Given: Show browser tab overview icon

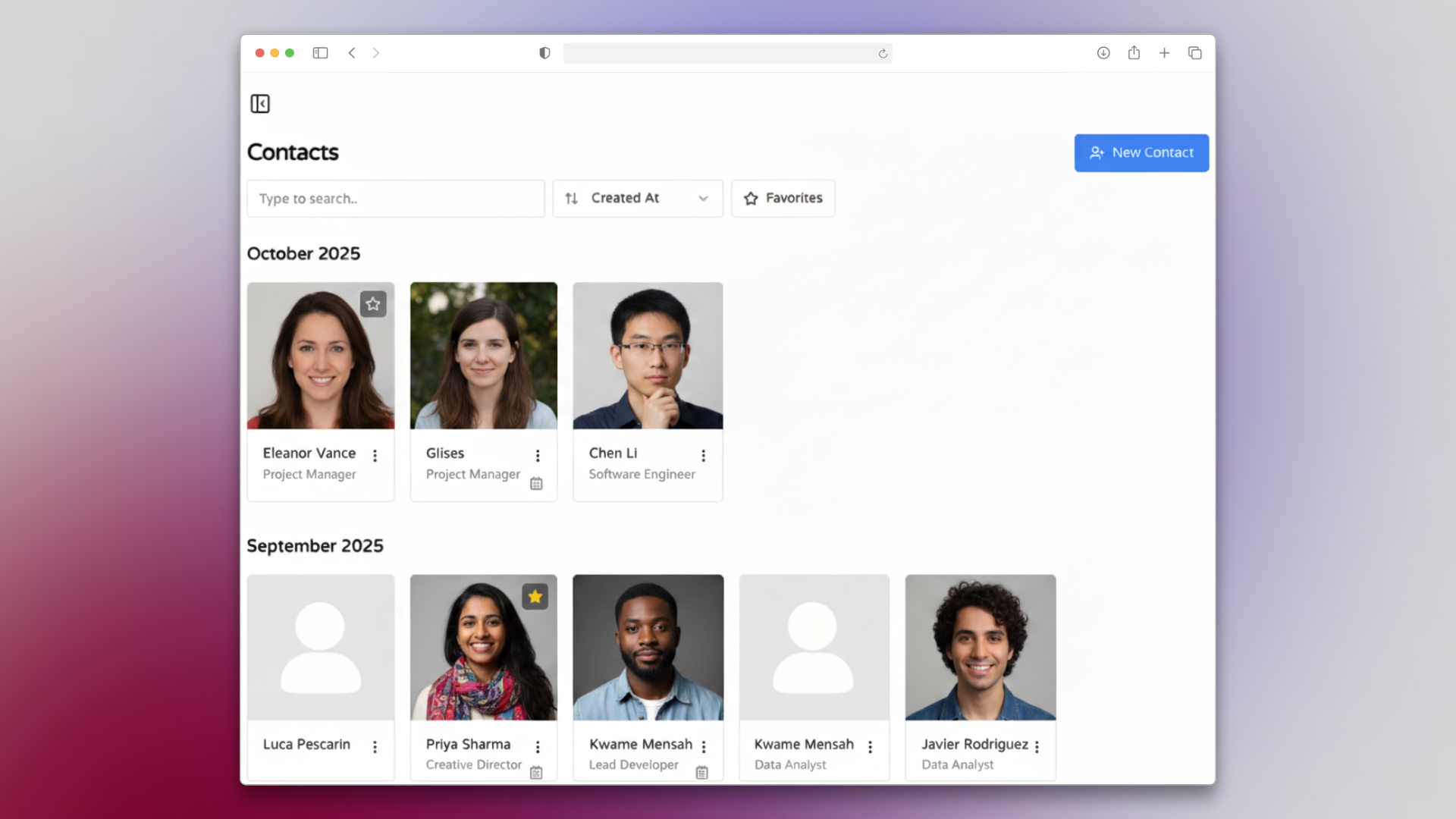Looking at the screenshot, I should pos(1194,53).
